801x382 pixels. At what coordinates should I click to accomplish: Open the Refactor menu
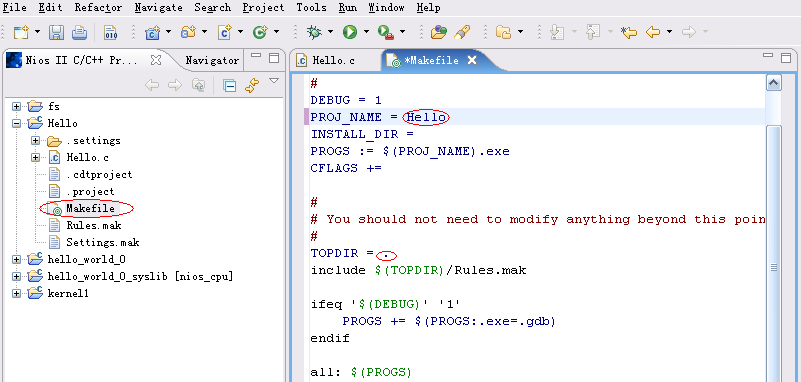(x=98, y=8)
